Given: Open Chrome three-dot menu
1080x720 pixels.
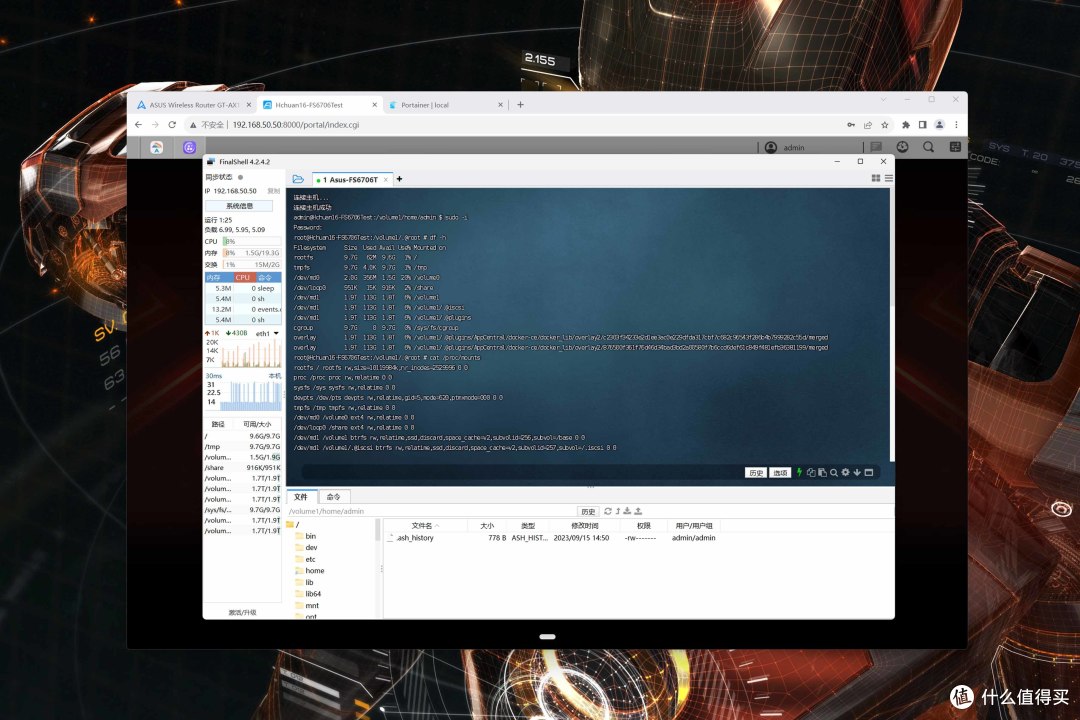Looking at the screenshot, I should tap(956, 125).
